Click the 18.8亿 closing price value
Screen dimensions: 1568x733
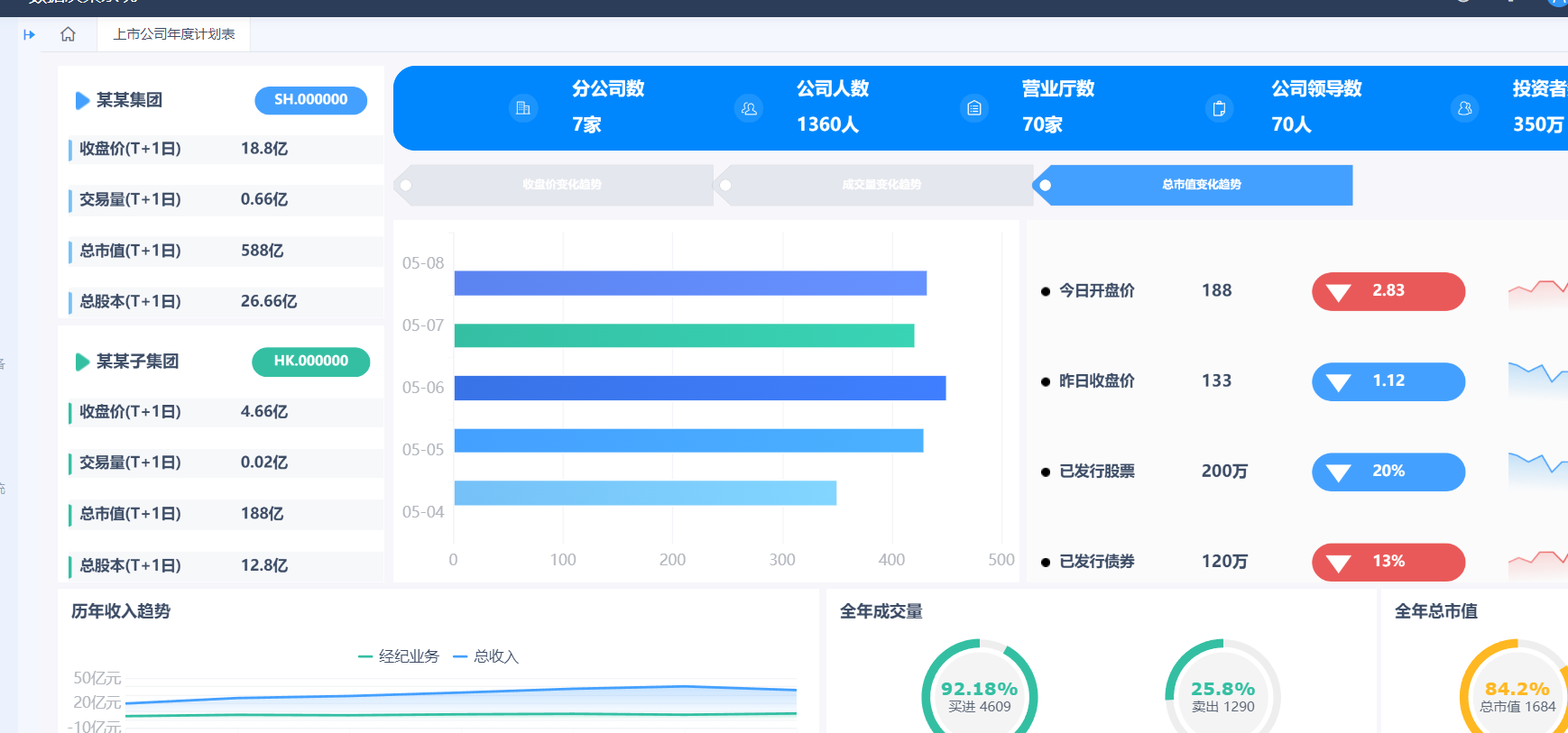pos(264,149)
